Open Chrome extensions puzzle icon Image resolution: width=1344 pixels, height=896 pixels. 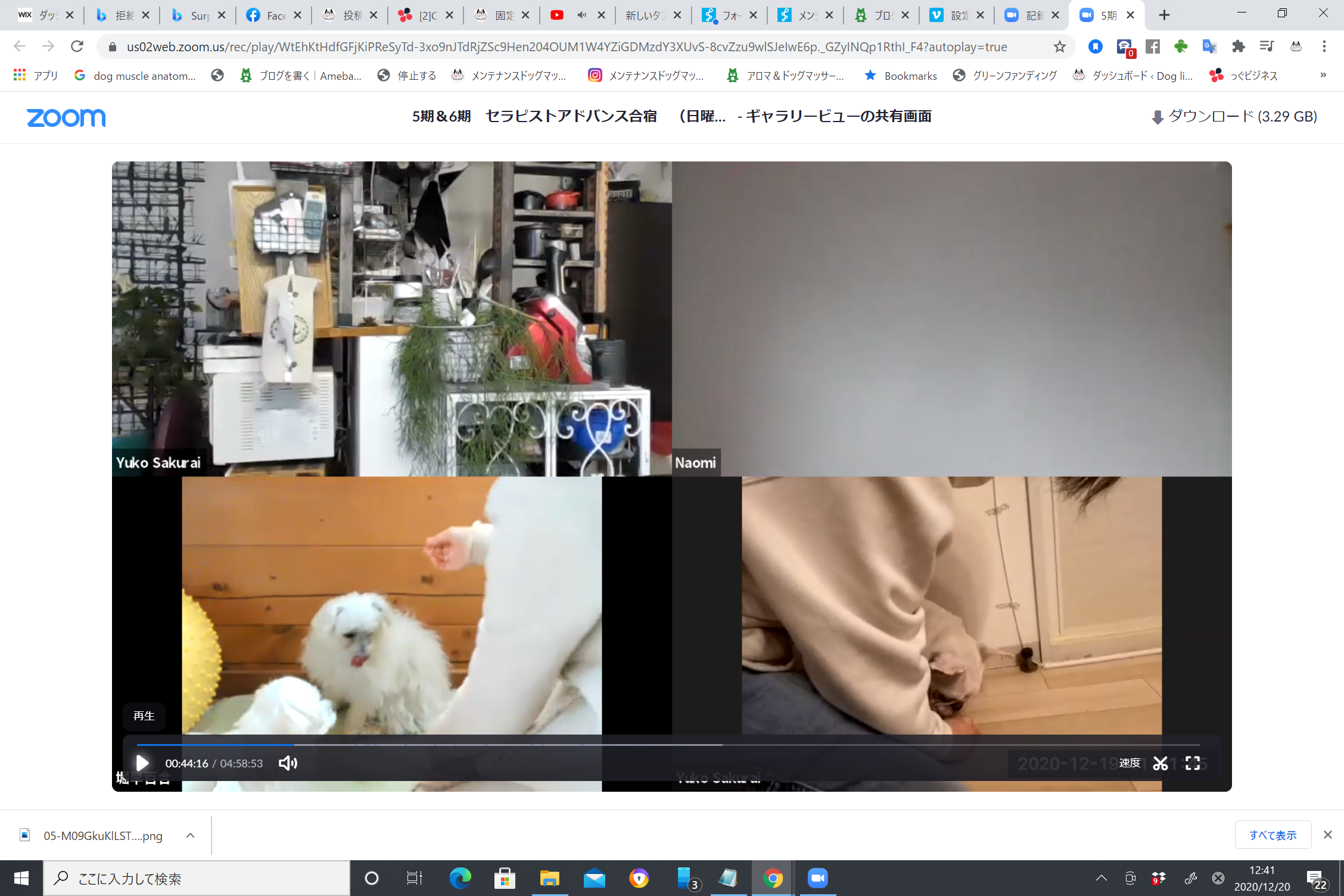click(x=1239, y=46)
